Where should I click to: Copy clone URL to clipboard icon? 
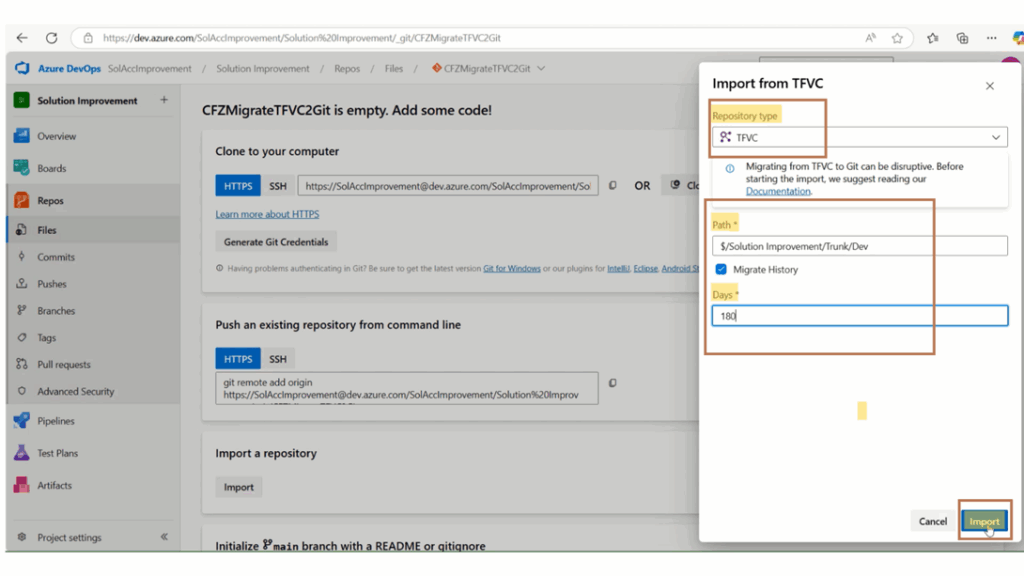point(613,185)
